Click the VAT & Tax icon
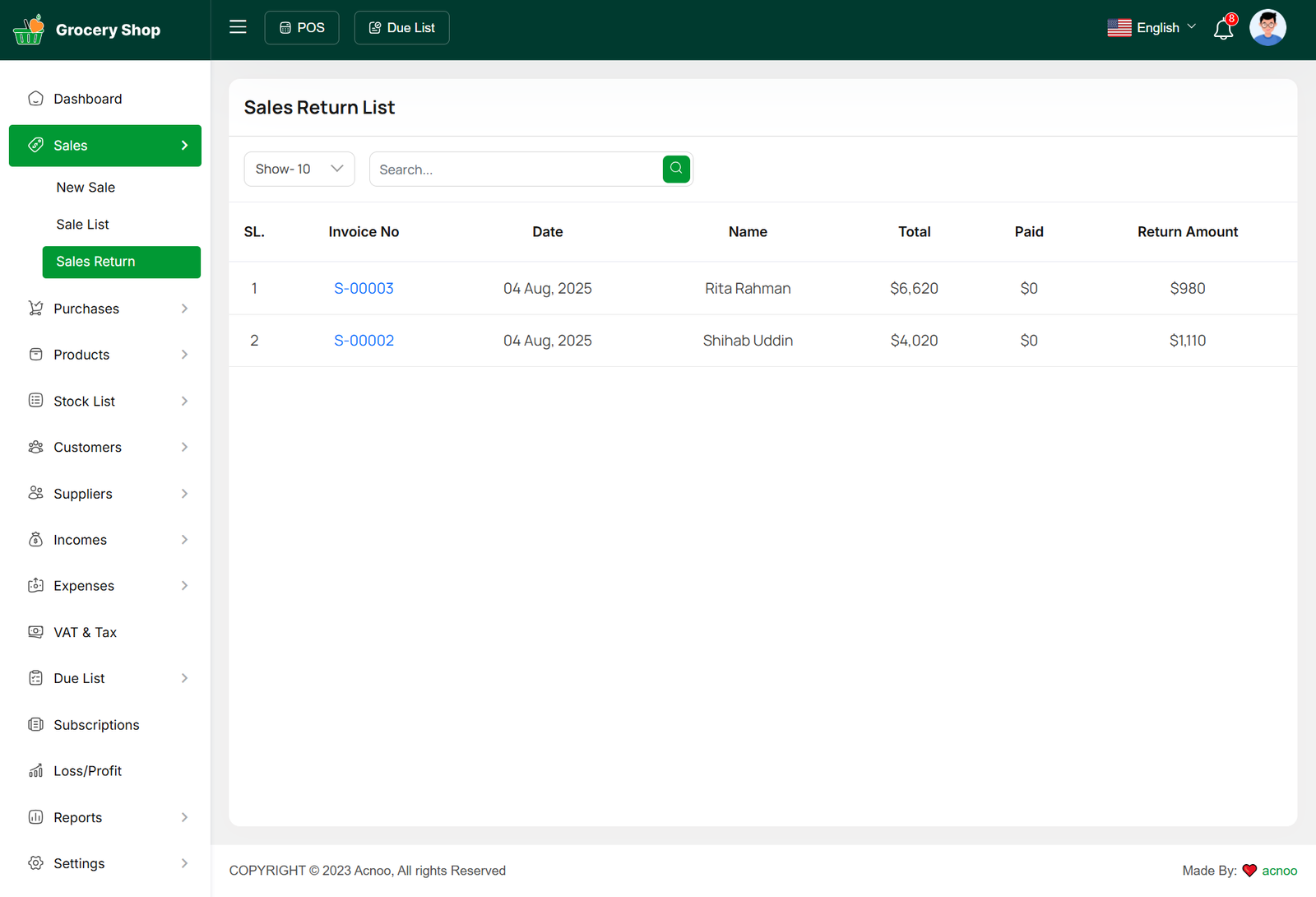This screenshot has width=1316, height=897. [x=35, y=632]
